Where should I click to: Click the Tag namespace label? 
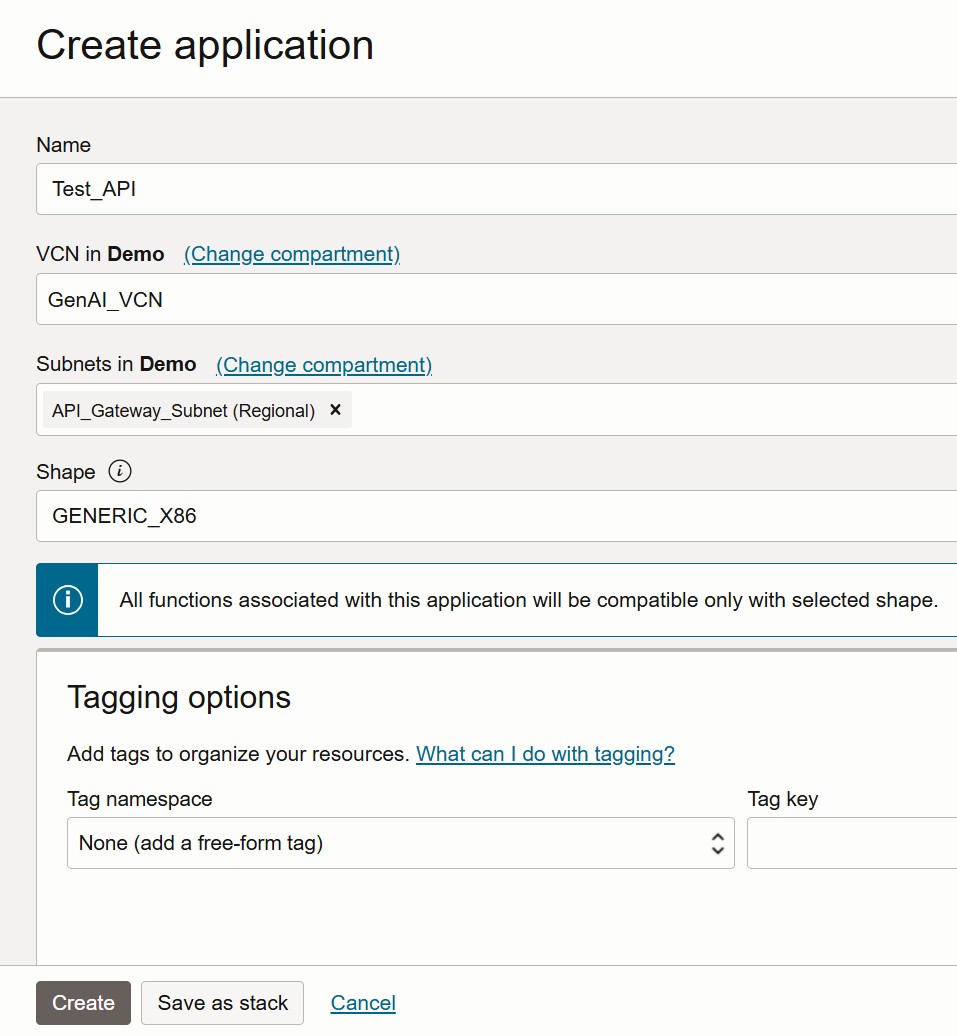(139, 799)
